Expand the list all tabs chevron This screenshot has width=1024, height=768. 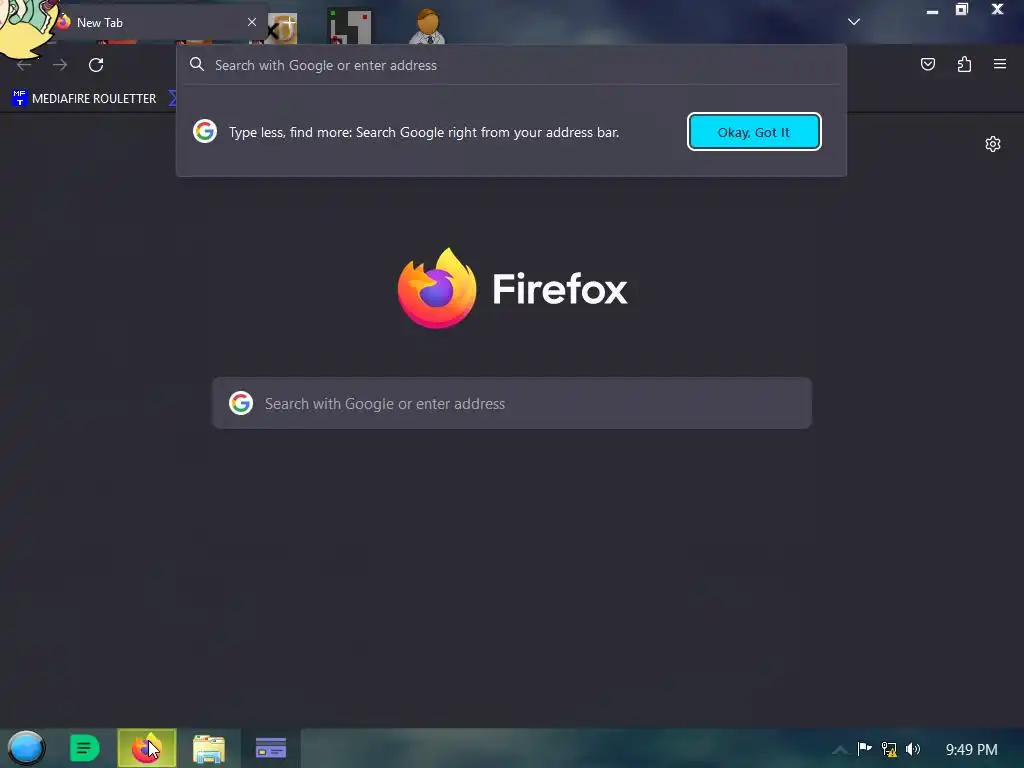854,22
